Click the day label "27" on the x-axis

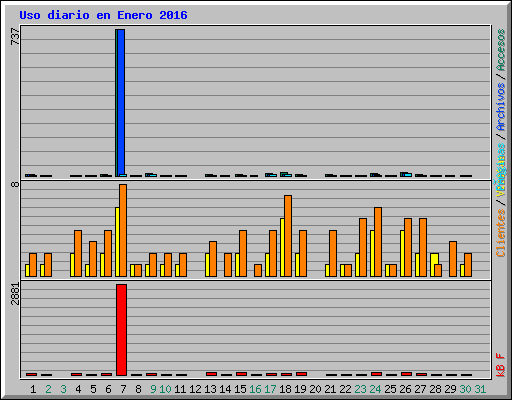[x=420, y=389]
